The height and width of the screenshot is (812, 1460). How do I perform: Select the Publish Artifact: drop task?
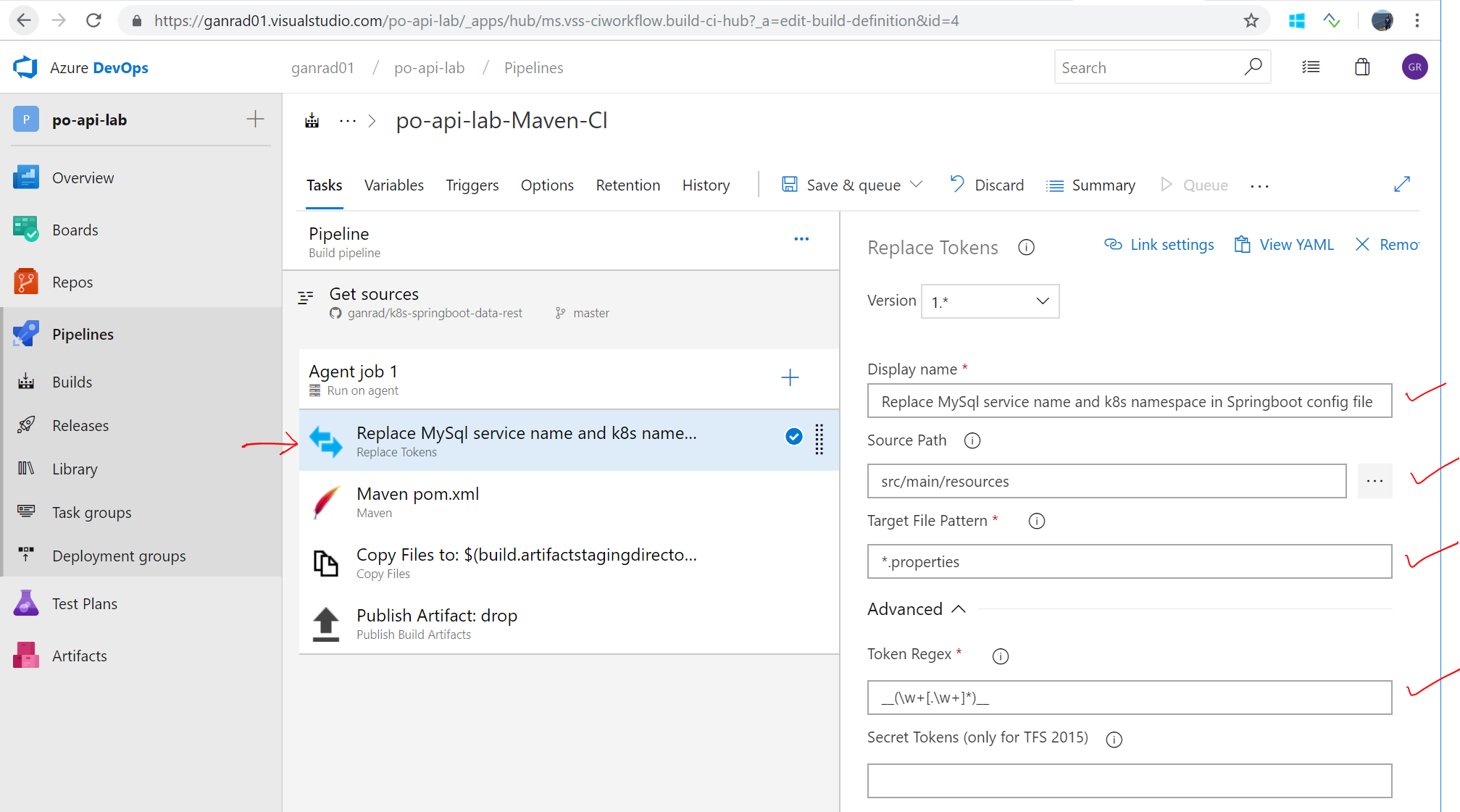[569, 623]
